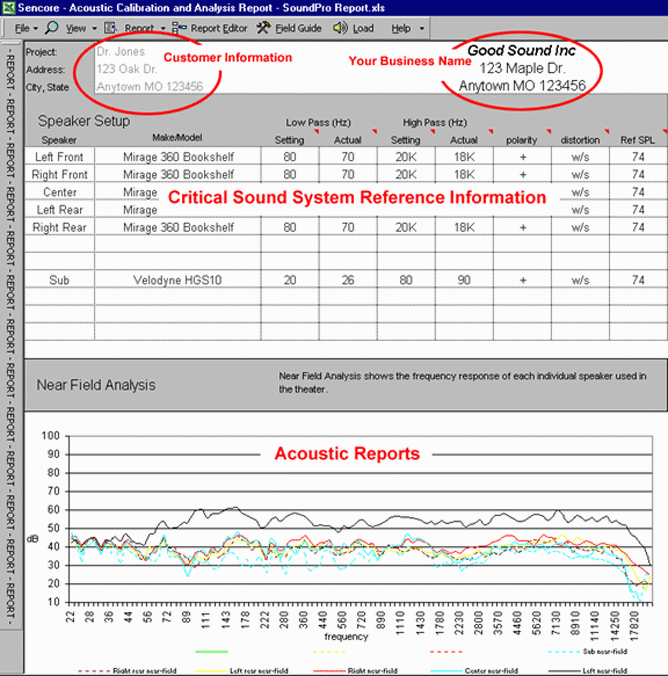Select the Left Rear speaker cell

(x=60, y=210)
